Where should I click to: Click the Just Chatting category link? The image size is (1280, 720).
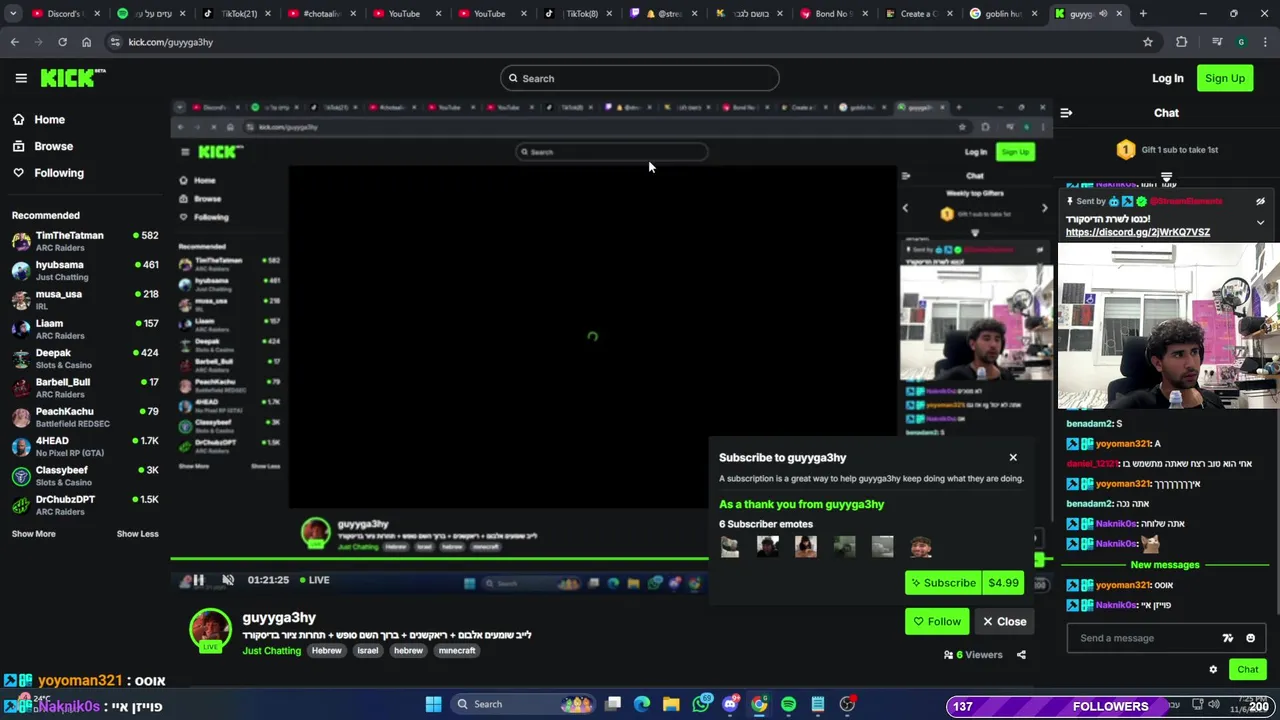pyautogui.click(x=271, y=651)
